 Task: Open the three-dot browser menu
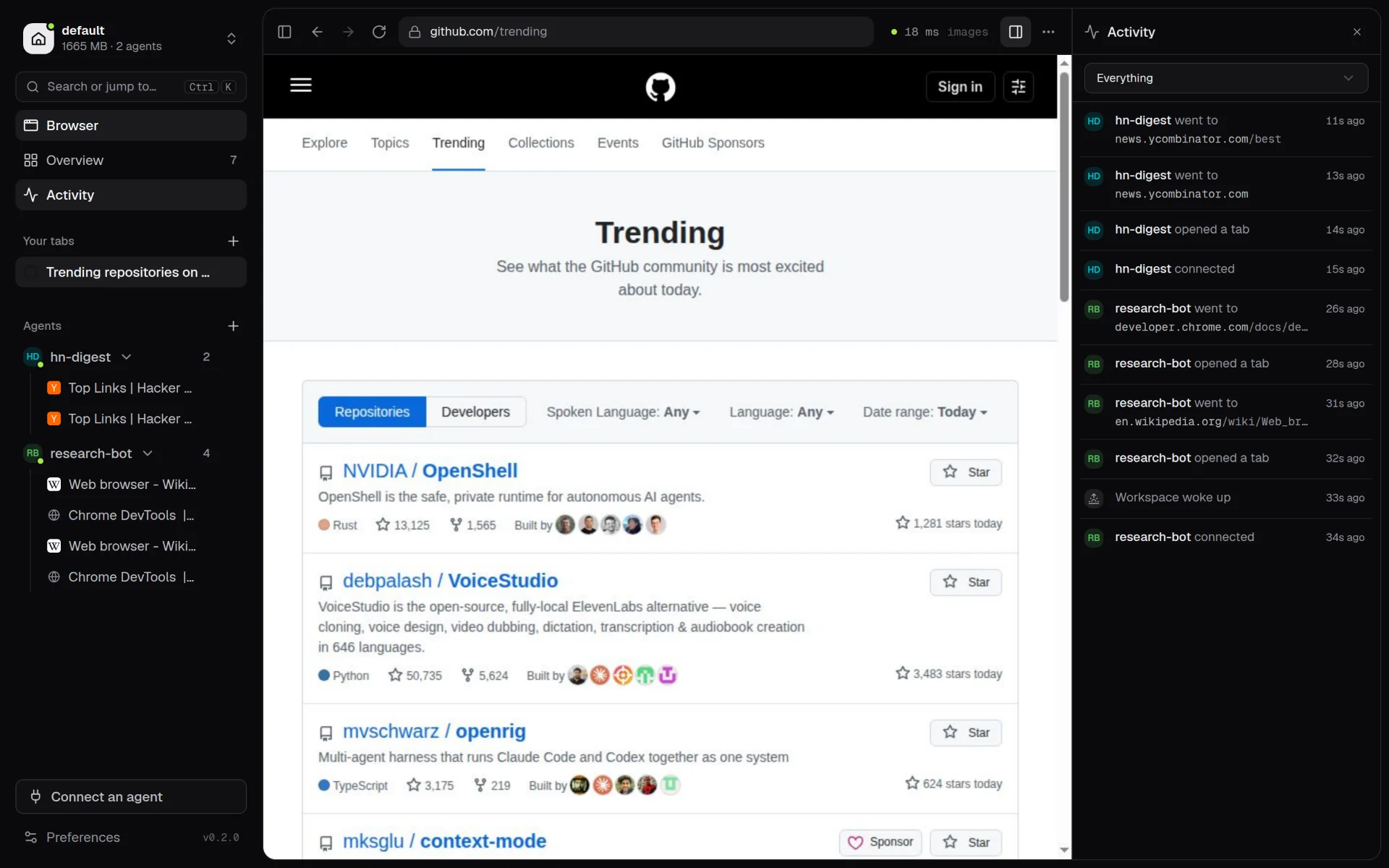(1048, 32)
